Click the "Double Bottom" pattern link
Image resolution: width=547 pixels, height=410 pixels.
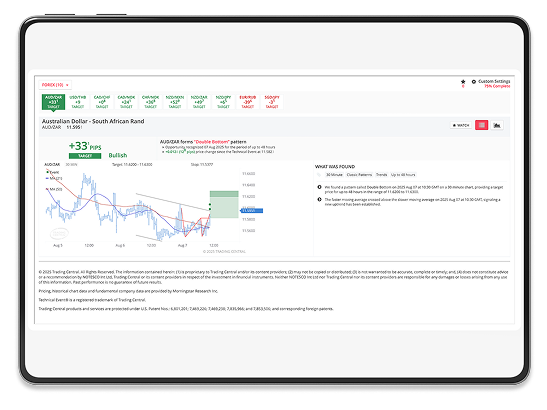[x=212, y=142]
